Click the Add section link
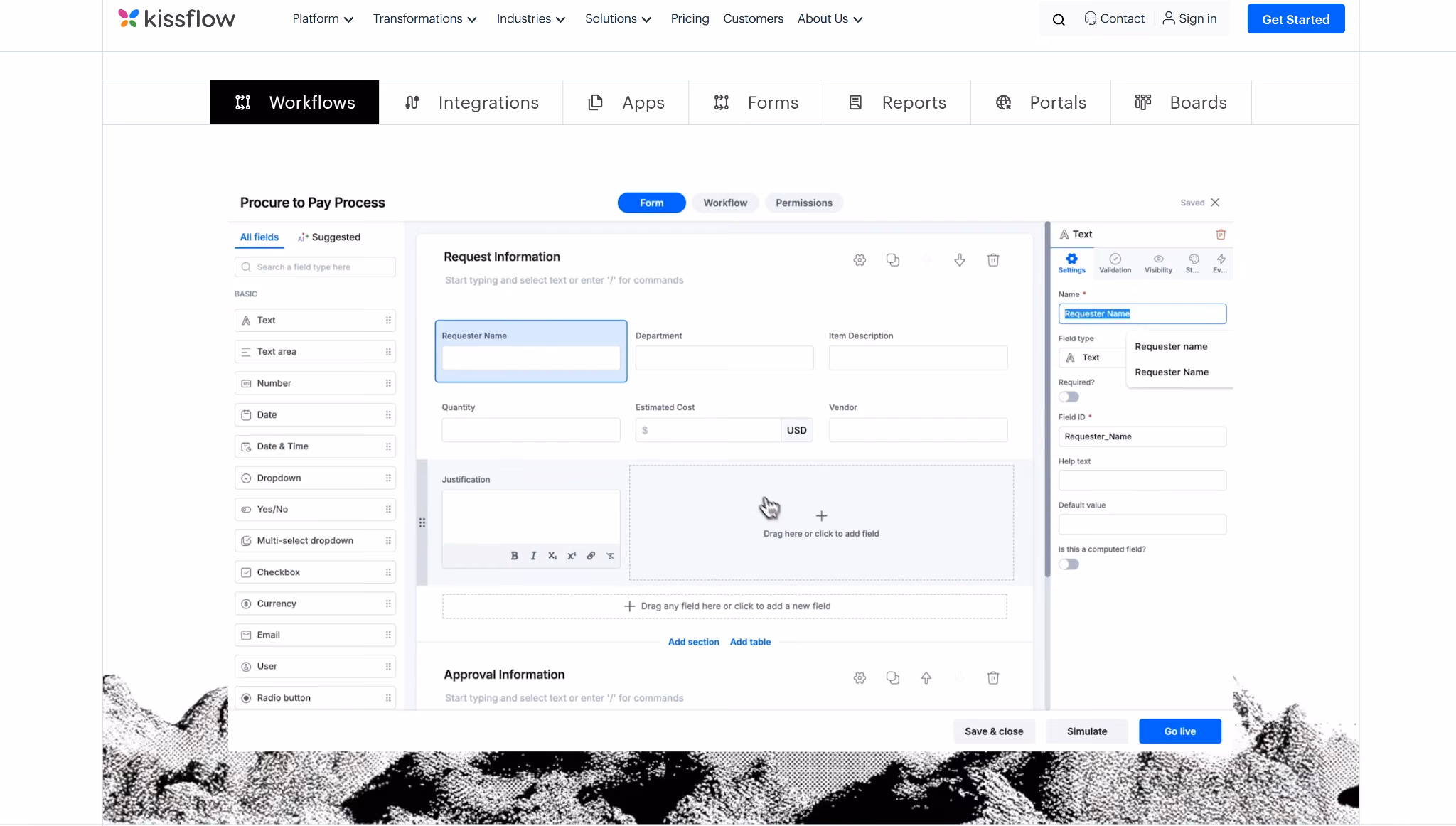 pos(693,642)
